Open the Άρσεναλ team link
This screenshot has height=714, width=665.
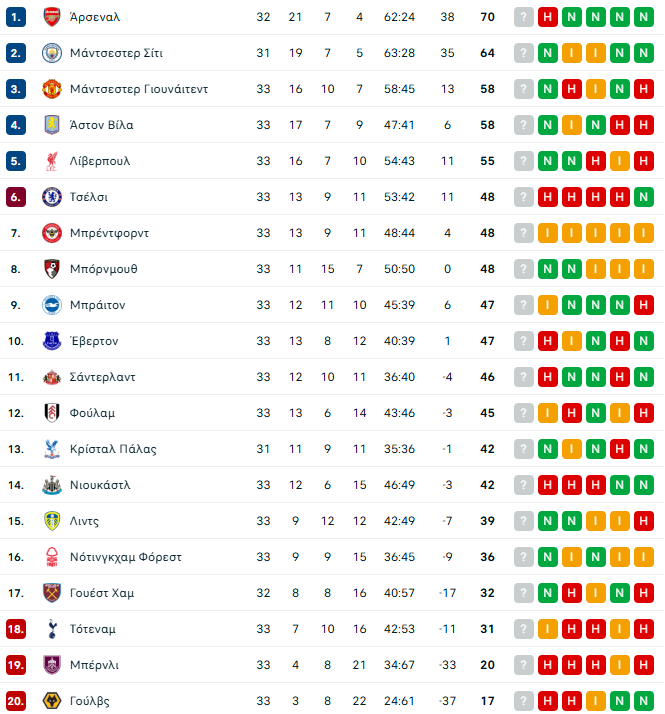click(x=97, y=17)
